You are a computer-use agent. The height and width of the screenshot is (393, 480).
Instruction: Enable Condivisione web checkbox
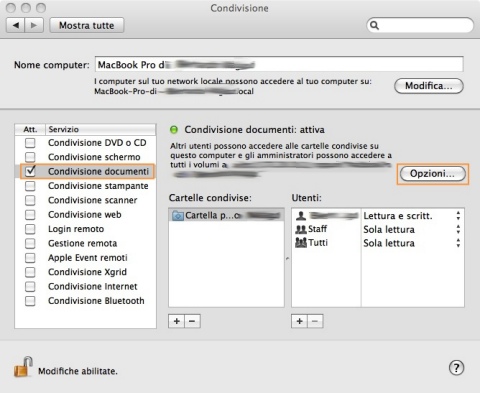coord(30,214)
